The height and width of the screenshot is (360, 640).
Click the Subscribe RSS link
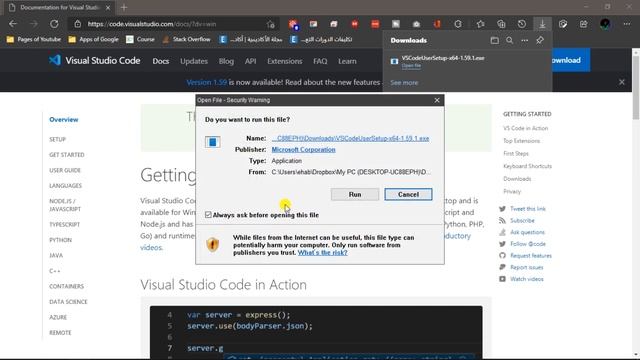pyautogui.click(x=522, y=220)
